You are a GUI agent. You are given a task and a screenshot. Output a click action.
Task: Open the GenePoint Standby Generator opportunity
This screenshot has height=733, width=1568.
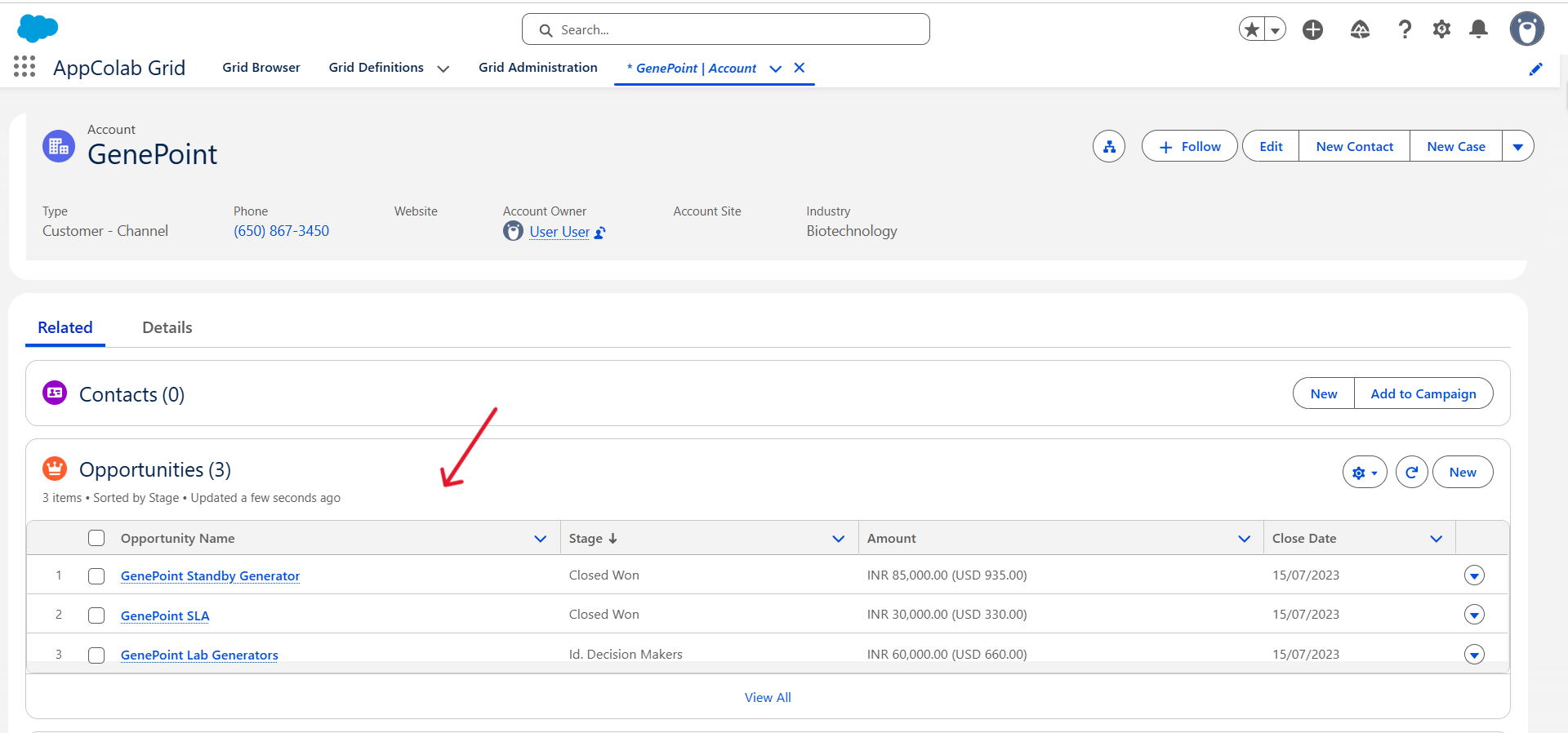(x=210, y=575)
